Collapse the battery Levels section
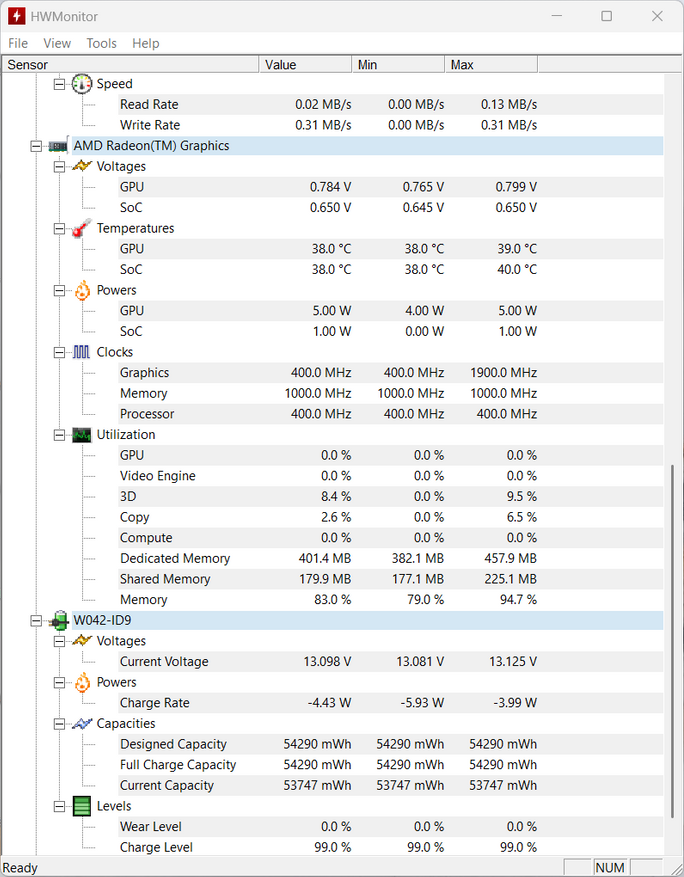The image size is (684, 877). (59, 807)
